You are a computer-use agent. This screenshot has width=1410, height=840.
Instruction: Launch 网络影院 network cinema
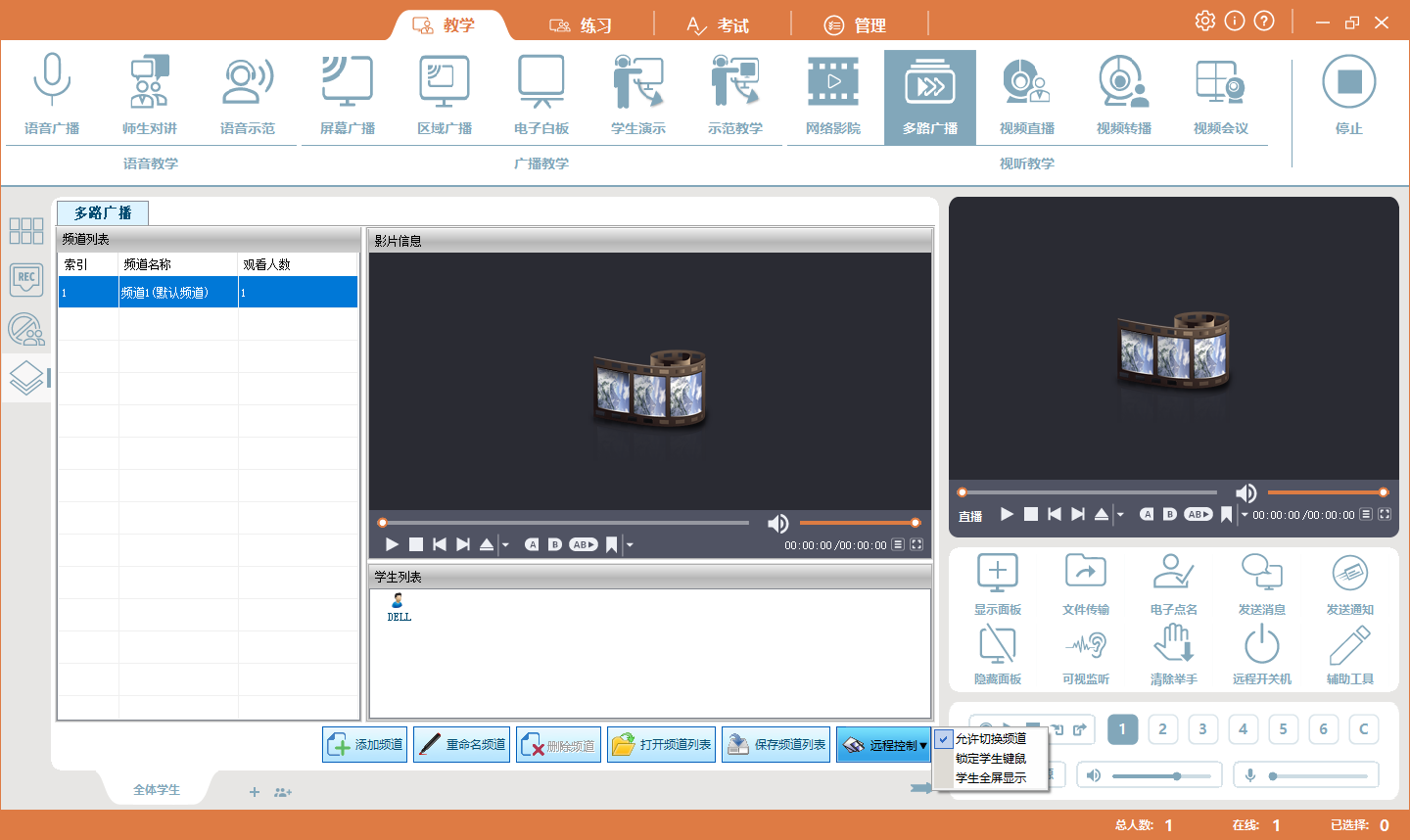(x=832, y=95)
